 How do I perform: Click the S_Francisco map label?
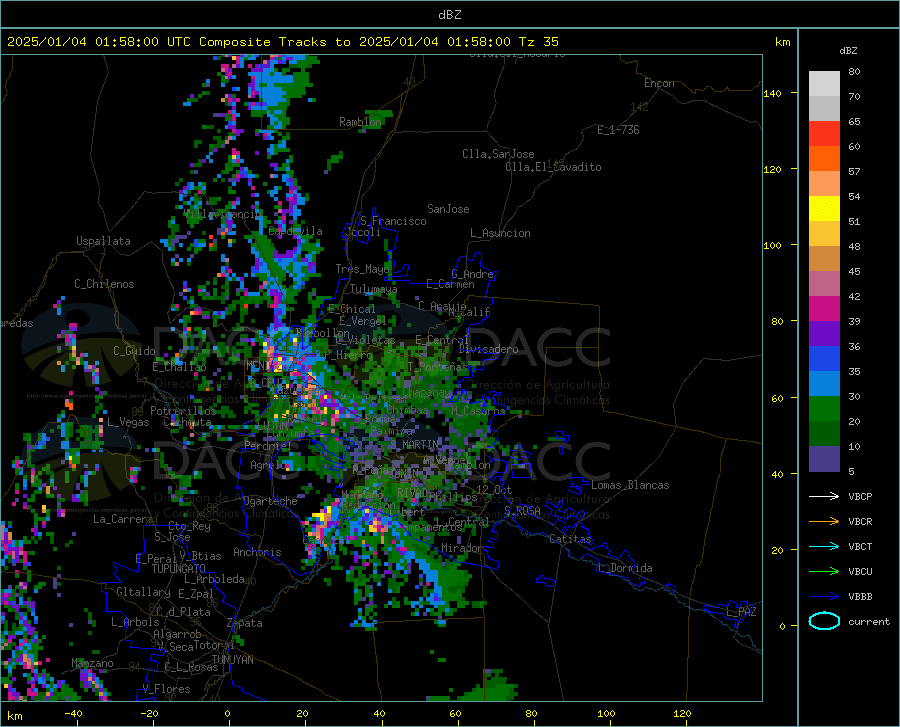pos(393,221)
